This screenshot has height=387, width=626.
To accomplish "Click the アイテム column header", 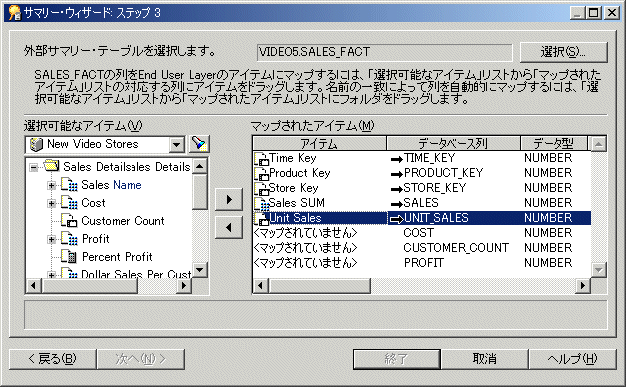I will [x=319, y=143].
